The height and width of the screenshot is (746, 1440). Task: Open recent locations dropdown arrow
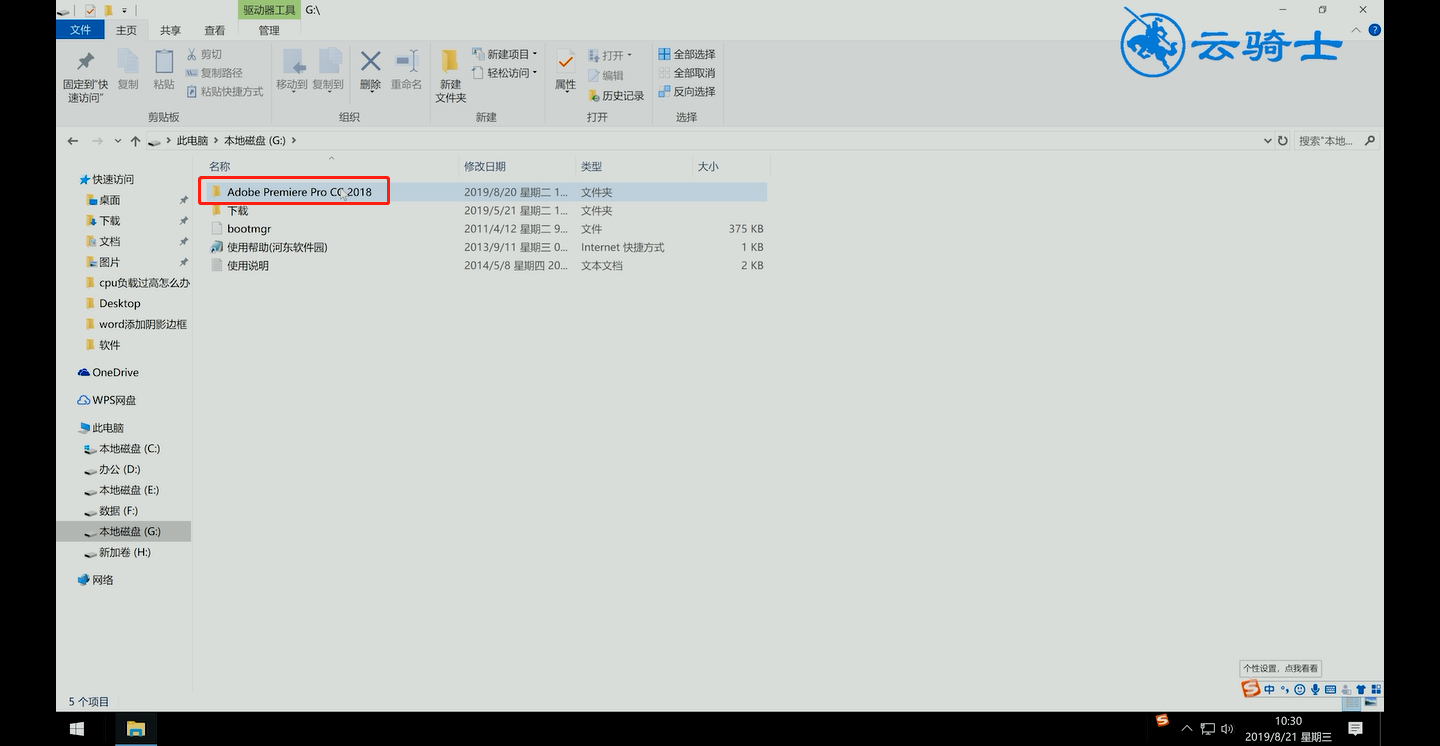click(118, 141)
